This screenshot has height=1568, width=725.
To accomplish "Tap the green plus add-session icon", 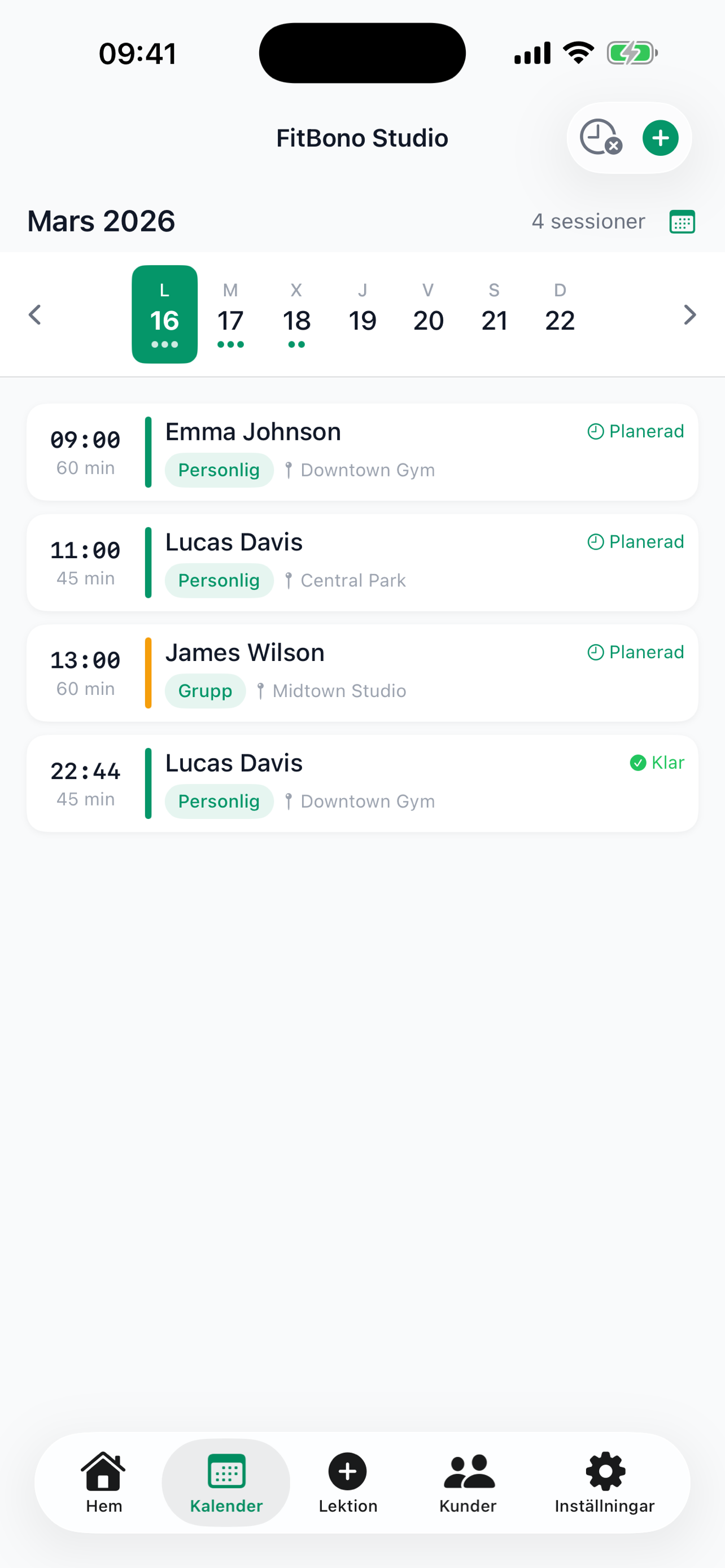I will (660, 138).
